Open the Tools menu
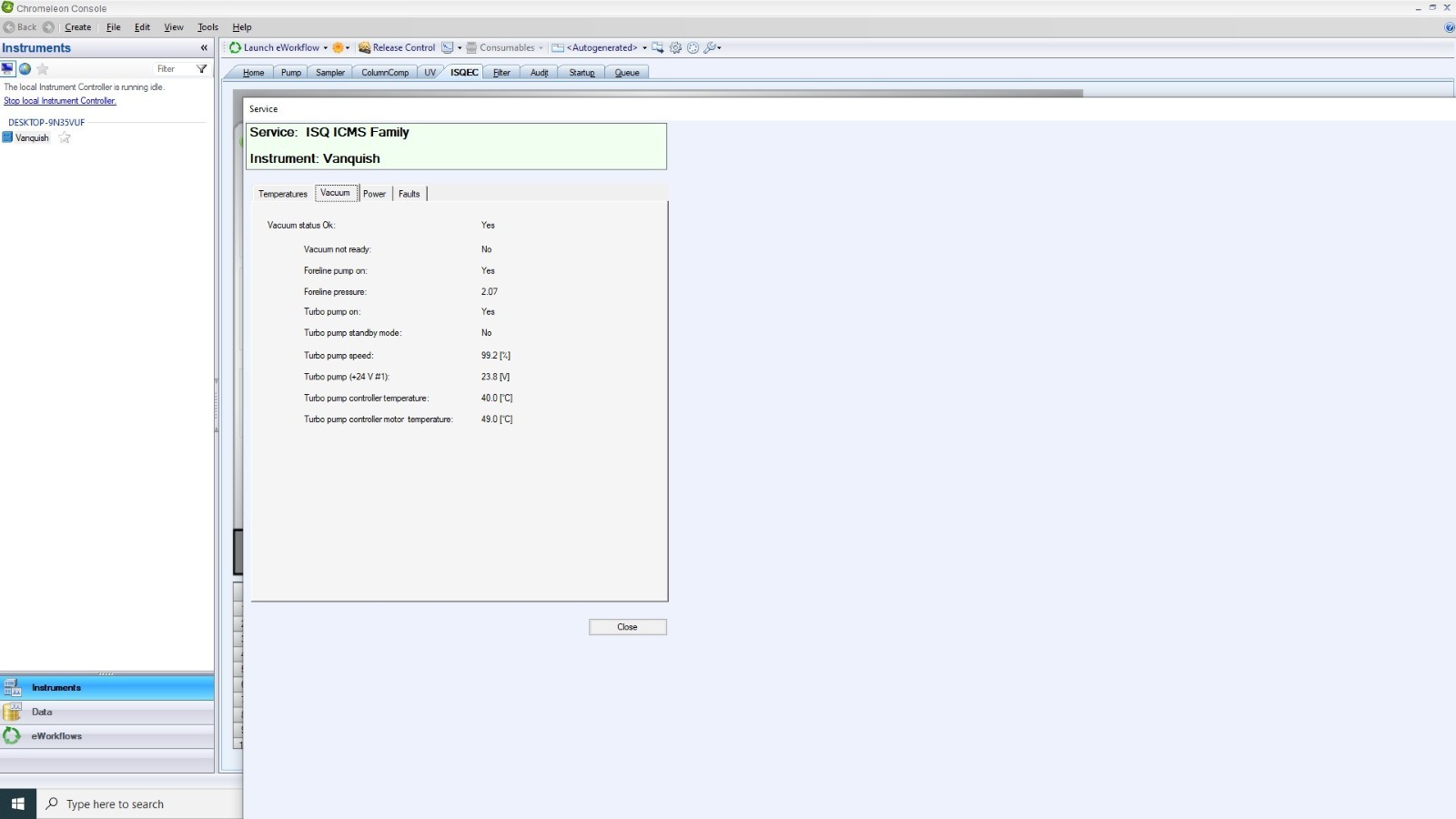 207,27
